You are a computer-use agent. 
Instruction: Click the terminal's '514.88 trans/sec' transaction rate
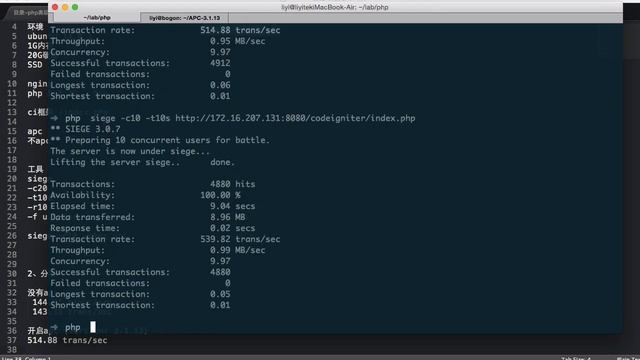240,31
